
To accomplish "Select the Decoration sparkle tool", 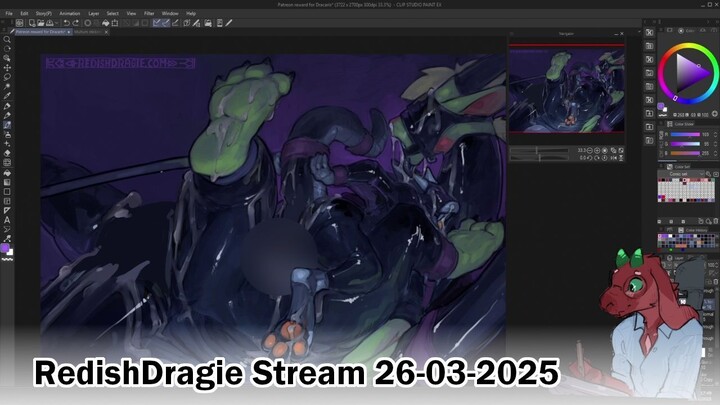I will [x=7, y=144].
